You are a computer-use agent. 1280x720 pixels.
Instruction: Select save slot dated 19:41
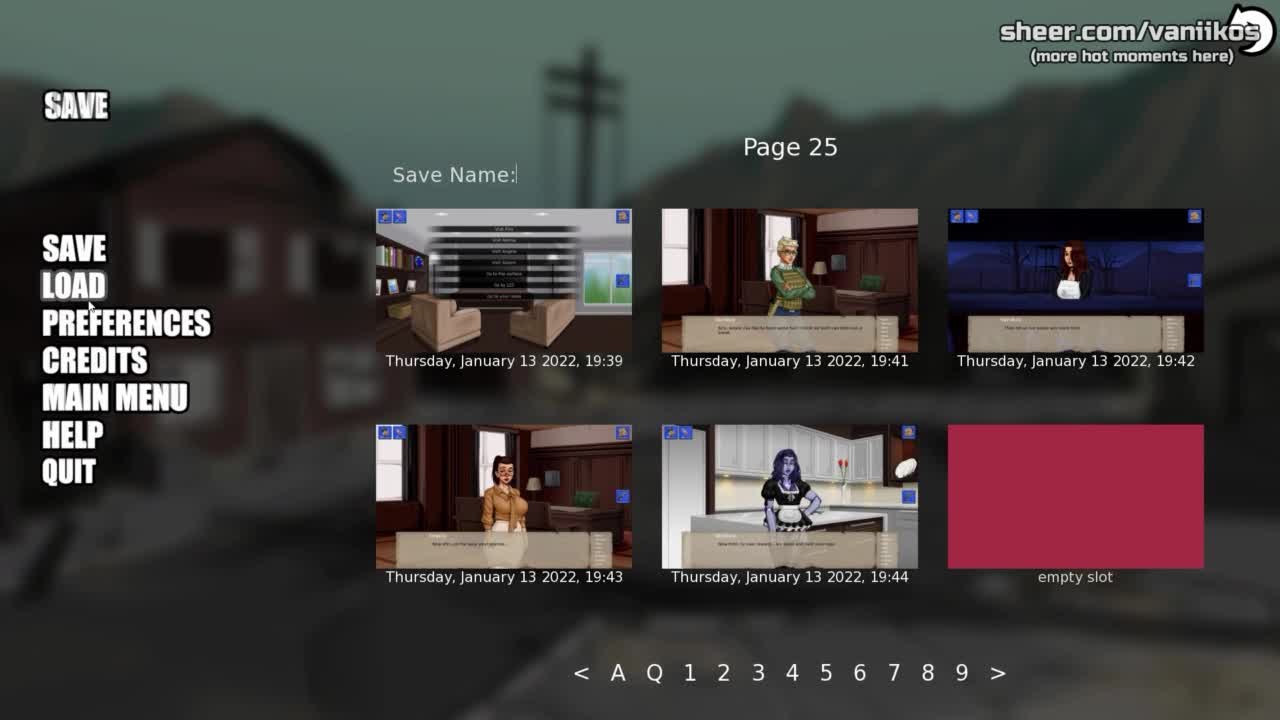pyautogui.click(x=790, y=281)
